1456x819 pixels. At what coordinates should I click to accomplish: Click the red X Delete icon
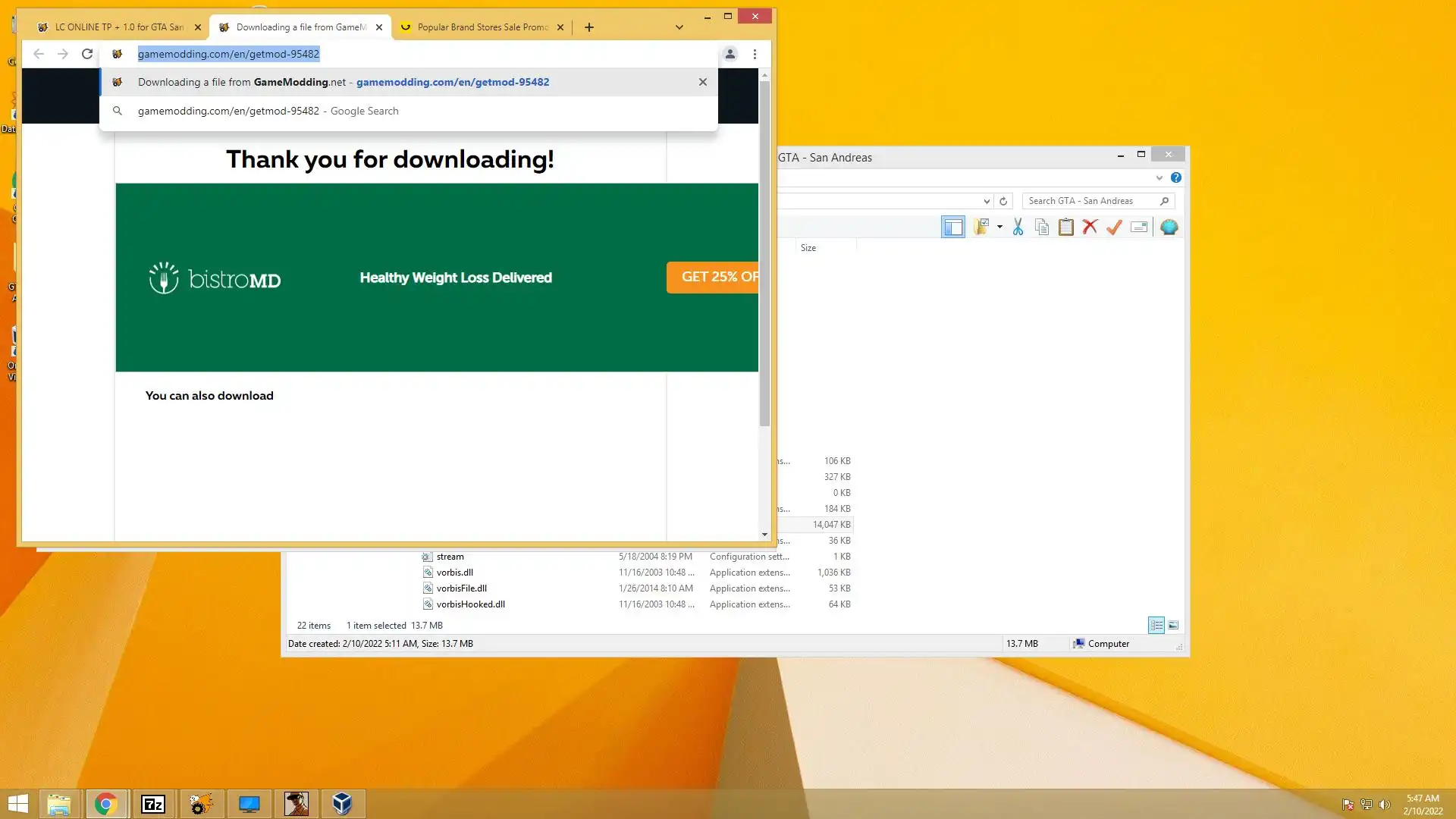click(1090, 227)
